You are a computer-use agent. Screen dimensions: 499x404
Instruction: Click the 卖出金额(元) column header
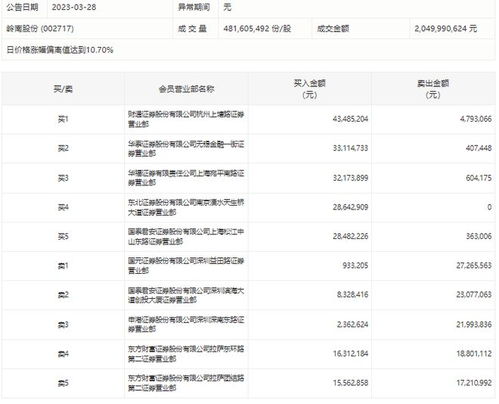[x=433, y=89]
